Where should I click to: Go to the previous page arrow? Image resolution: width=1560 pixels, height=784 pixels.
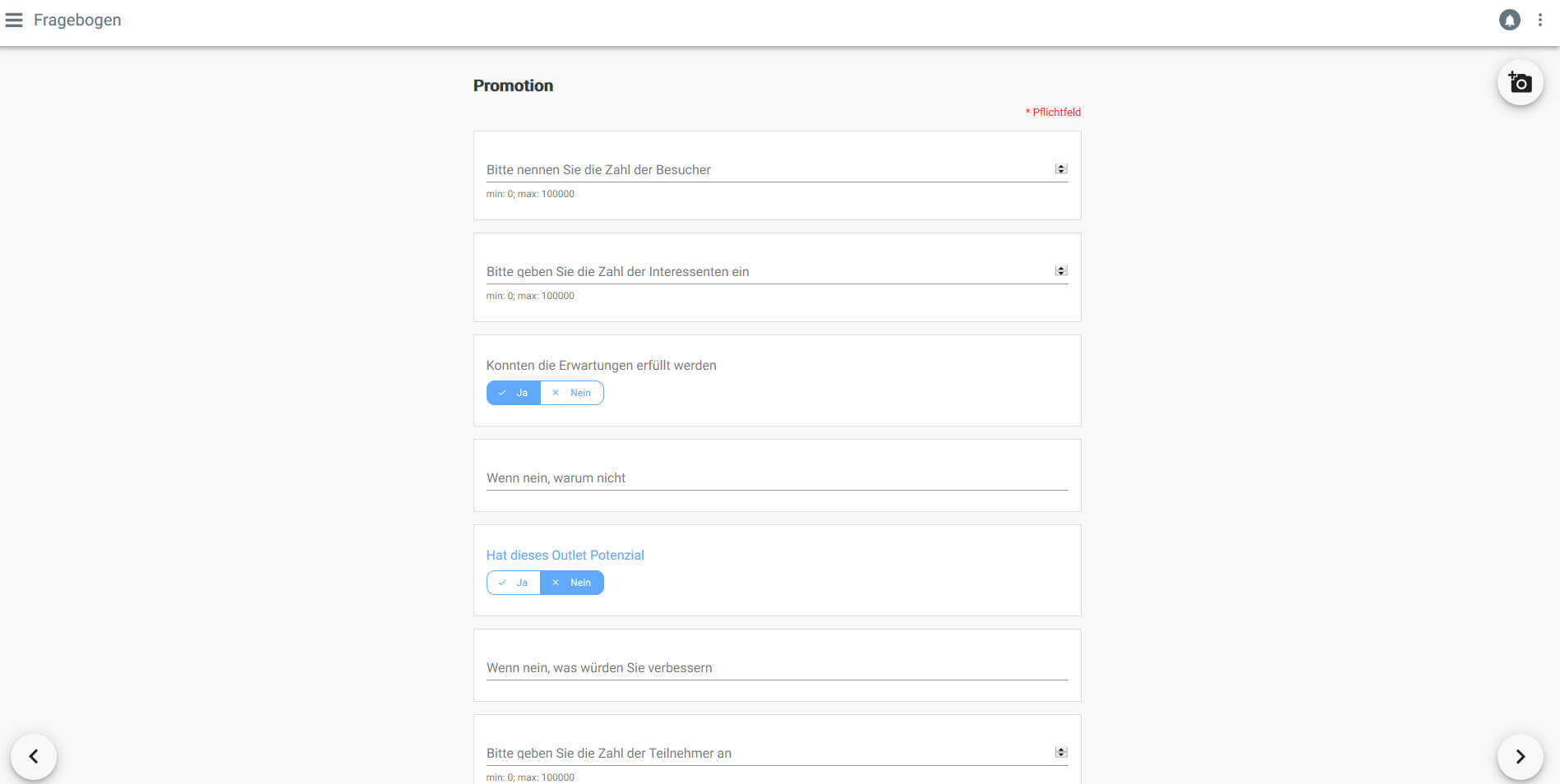click(x=34, y=756)
